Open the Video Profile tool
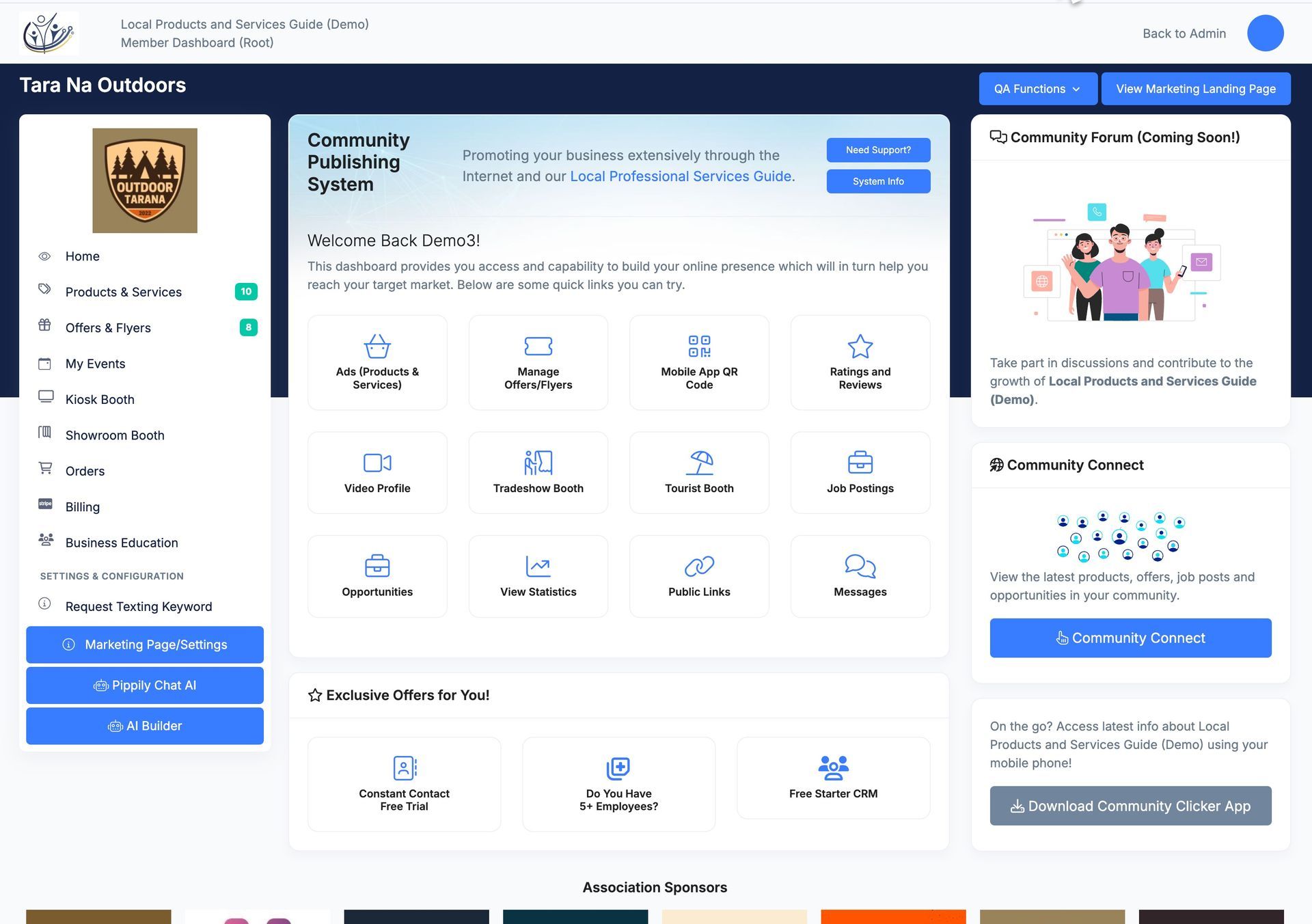This screenshot has width=1312, height=924. coord(377,472)
